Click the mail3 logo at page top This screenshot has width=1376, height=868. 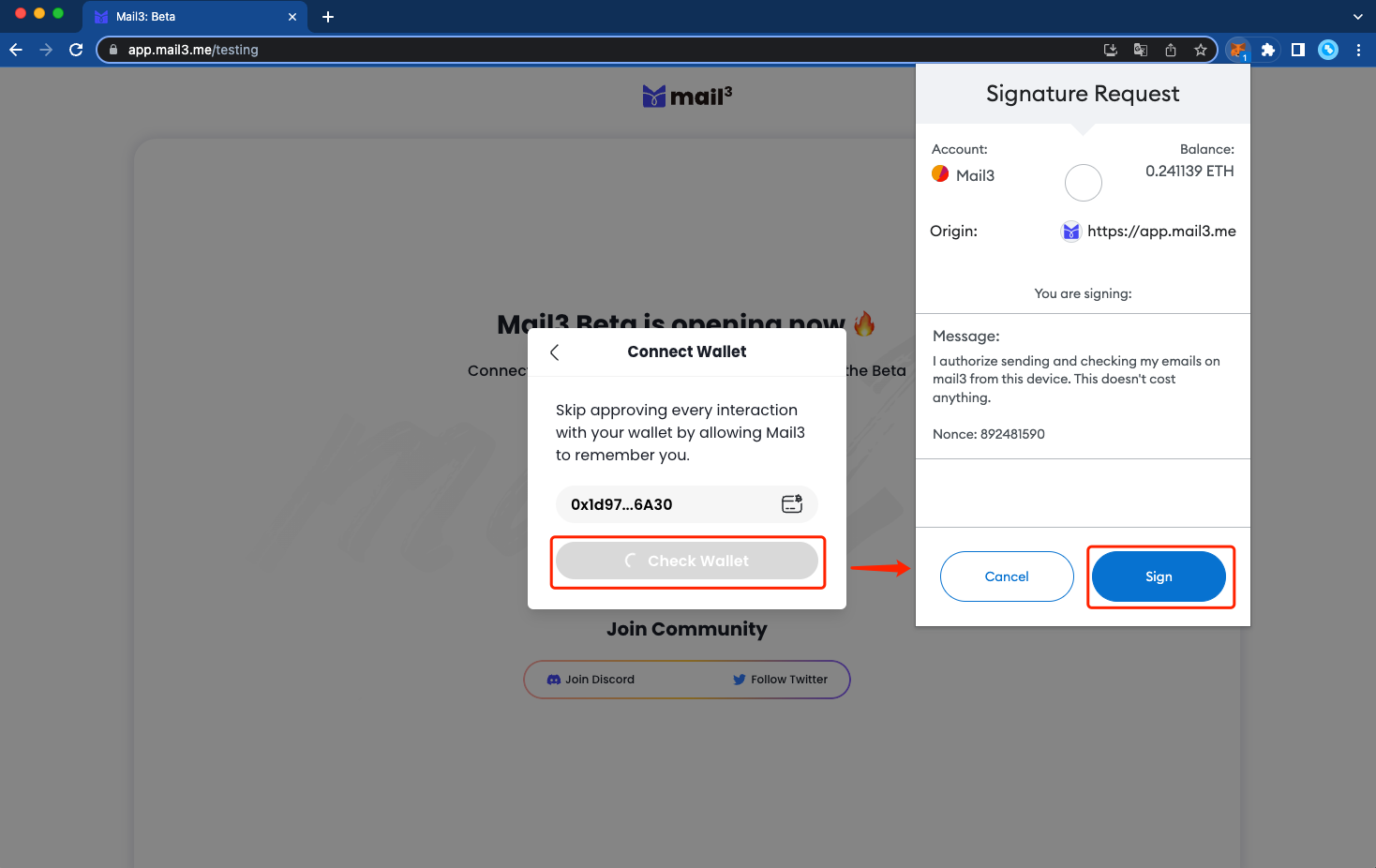click(687, 96)
